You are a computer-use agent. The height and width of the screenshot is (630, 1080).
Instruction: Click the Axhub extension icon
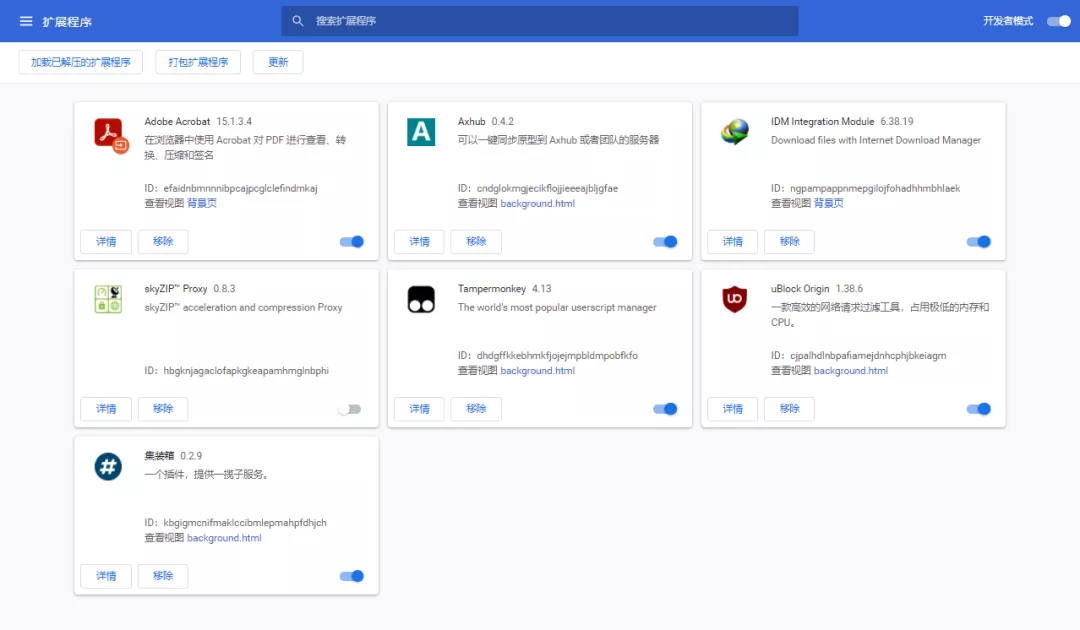(421, 132)
